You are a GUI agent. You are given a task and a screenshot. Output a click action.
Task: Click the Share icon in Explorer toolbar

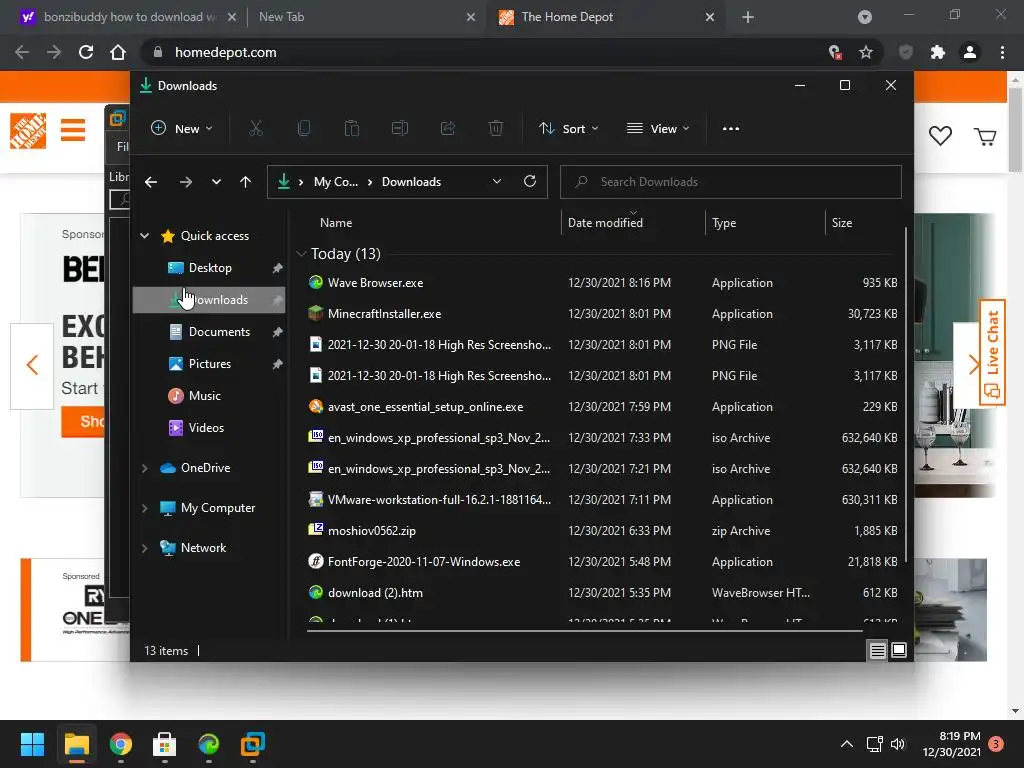tap(448, 129)
